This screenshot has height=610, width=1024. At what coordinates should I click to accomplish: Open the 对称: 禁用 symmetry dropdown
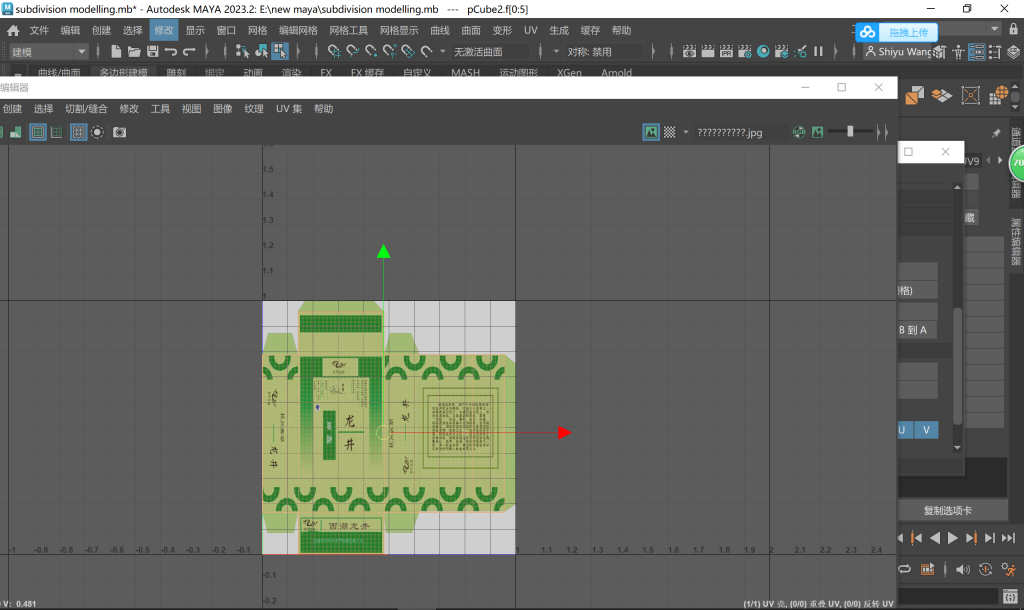pyautogui.click(x=603, y=52)
